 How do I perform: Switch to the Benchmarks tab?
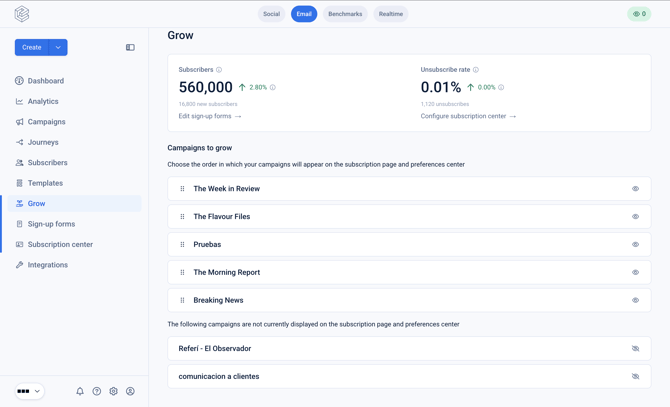pos(345,14)
